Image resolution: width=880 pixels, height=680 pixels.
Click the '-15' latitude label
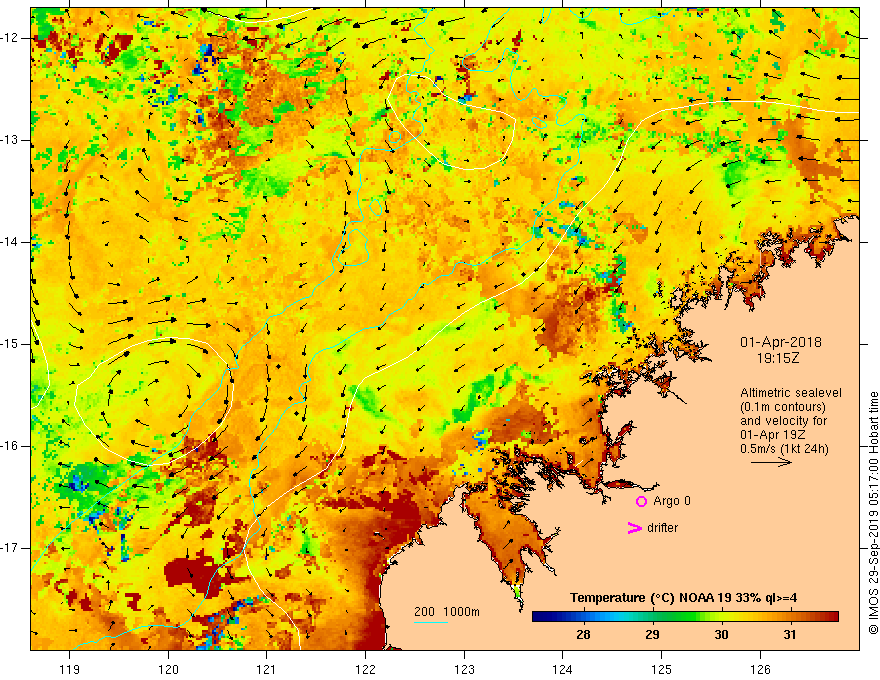(x=10, y=344)
